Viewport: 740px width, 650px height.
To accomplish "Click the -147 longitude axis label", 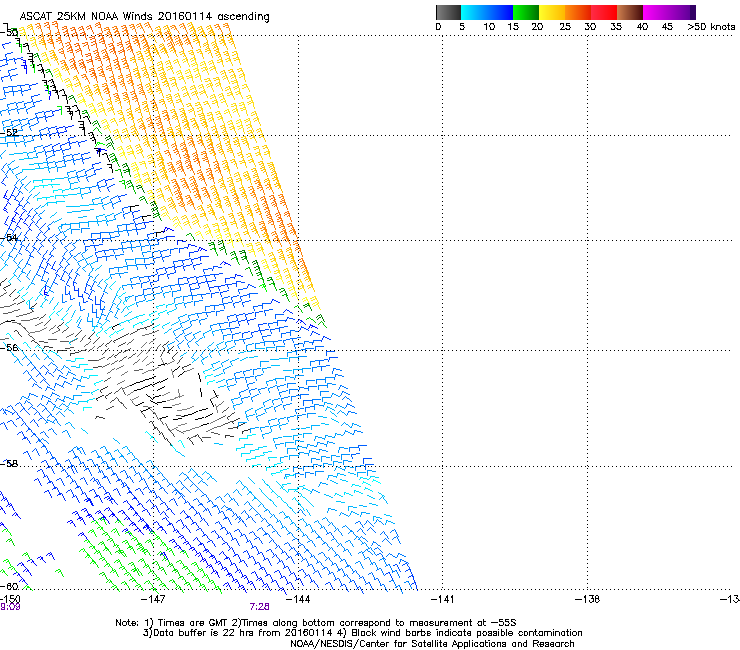I will pyautogui.click(x=153, y=599).
